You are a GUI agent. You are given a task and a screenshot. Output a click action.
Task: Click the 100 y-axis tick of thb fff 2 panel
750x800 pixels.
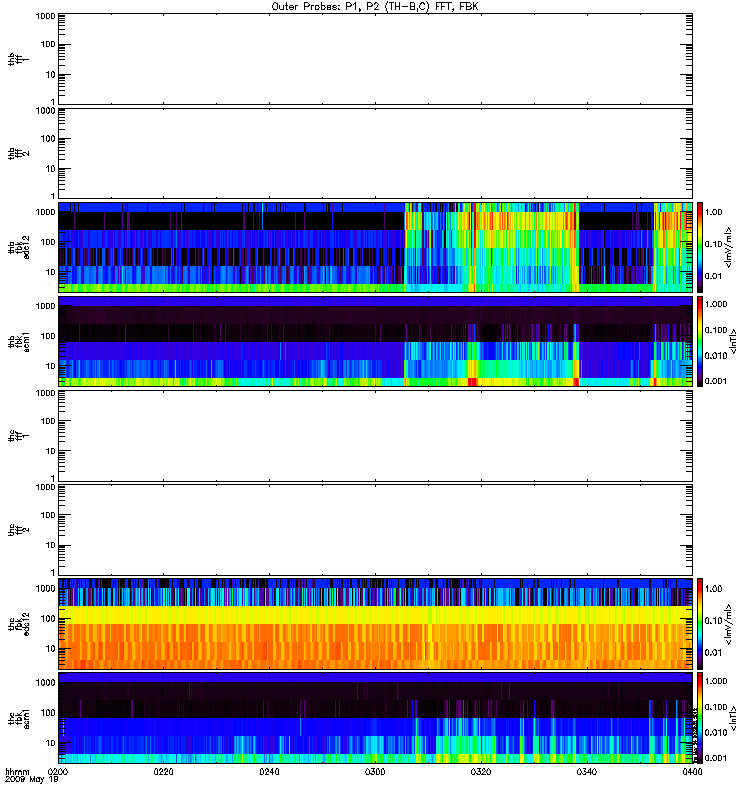(48, 139)
